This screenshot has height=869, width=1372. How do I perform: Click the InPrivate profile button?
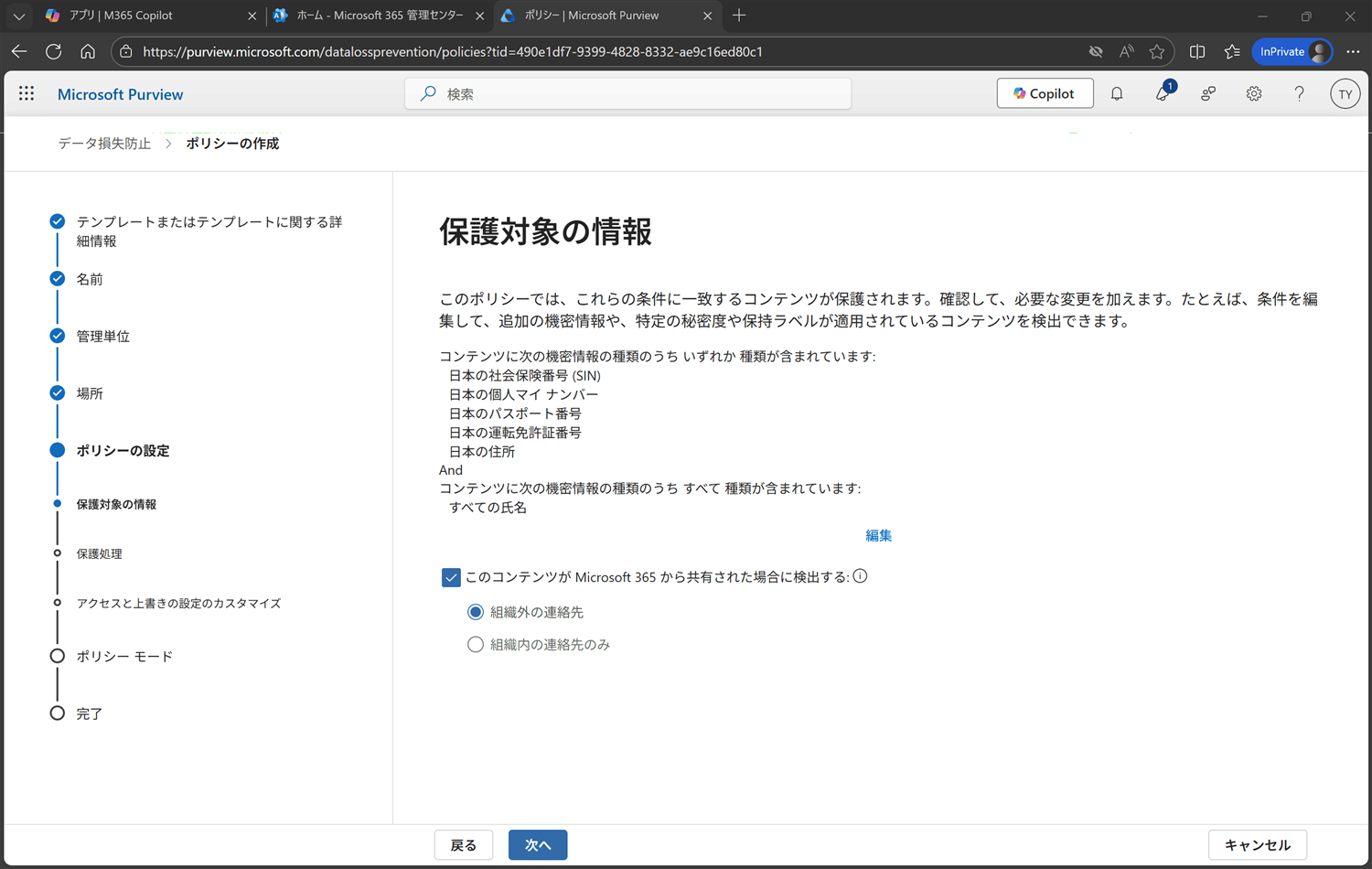point(1292,51)
